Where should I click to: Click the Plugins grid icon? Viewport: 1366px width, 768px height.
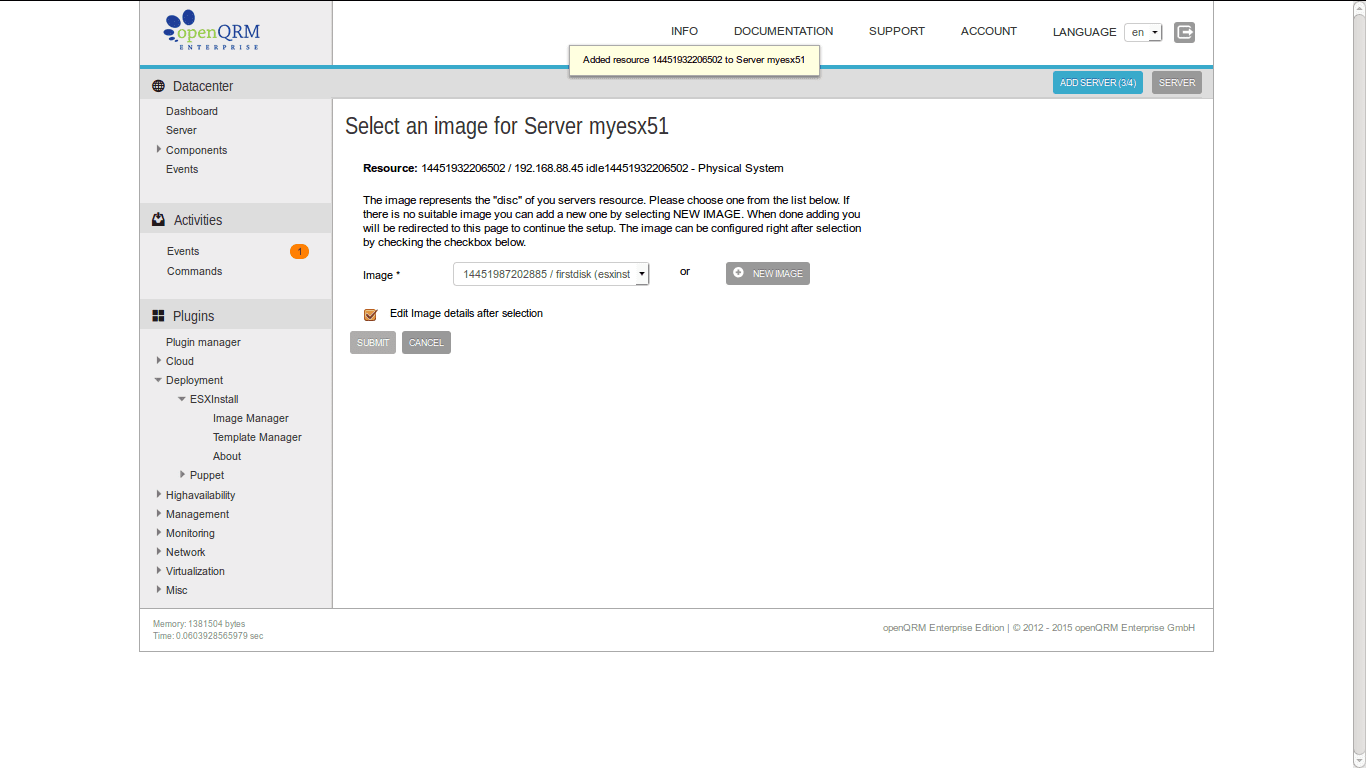(x=158, y=316)
